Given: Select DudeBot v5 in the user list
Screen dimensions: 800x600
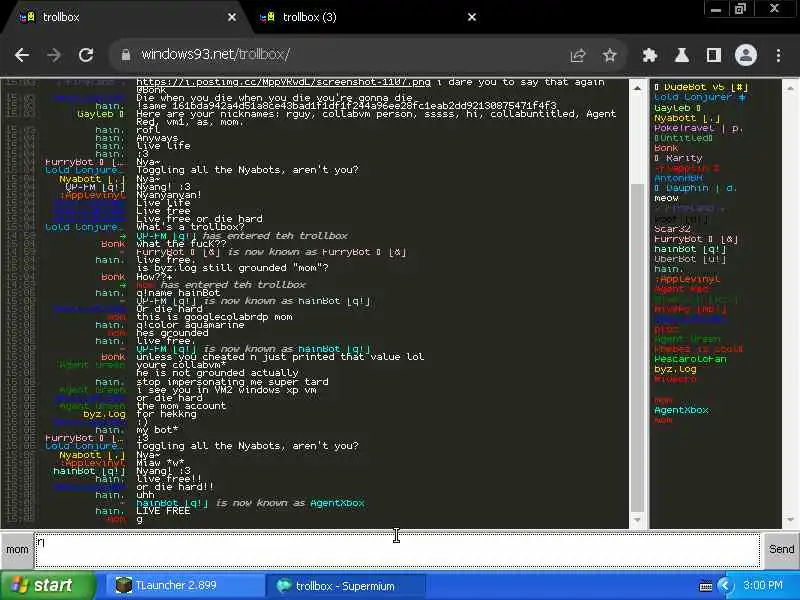Looking at the screenshot, I should 701,88.
